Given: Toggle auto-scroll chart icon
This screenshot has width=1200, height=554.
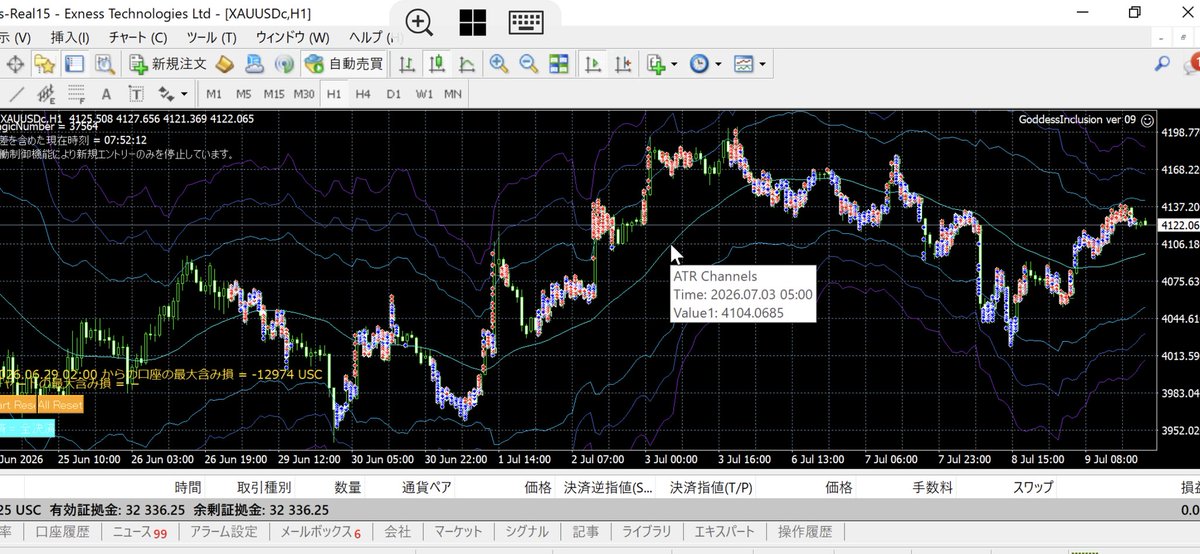Looking at the screenshot, I should tap(593, 64).
